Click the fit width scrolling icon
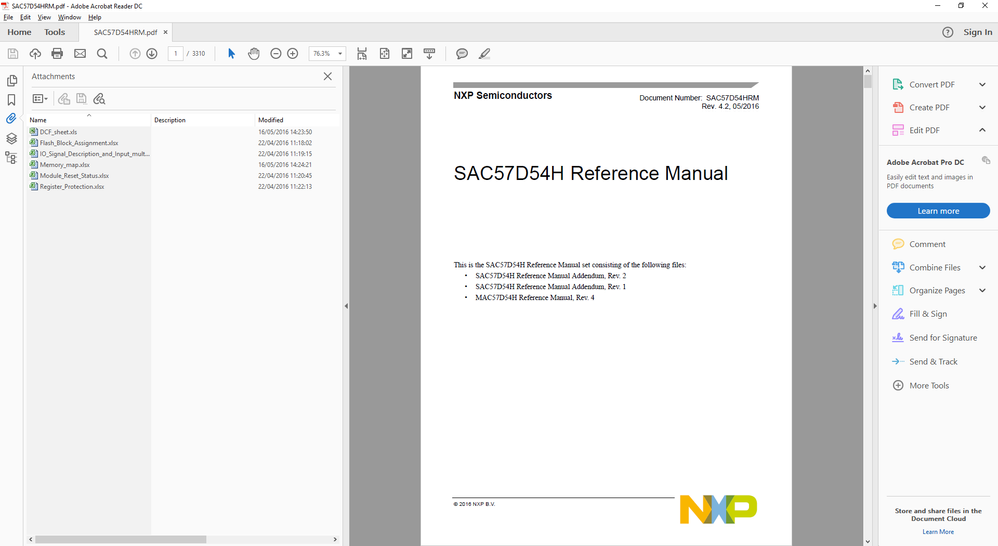Viewport: 998px width, 546px height. (x=362, y=54)
